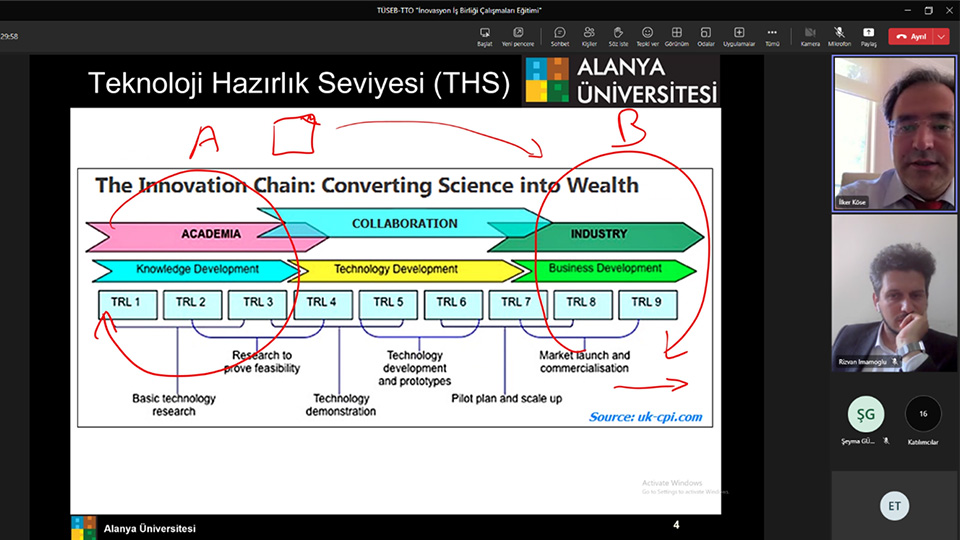The image size is (960, 540).
Task: Open the Görünüm view menu
Action: coord(677,36)
